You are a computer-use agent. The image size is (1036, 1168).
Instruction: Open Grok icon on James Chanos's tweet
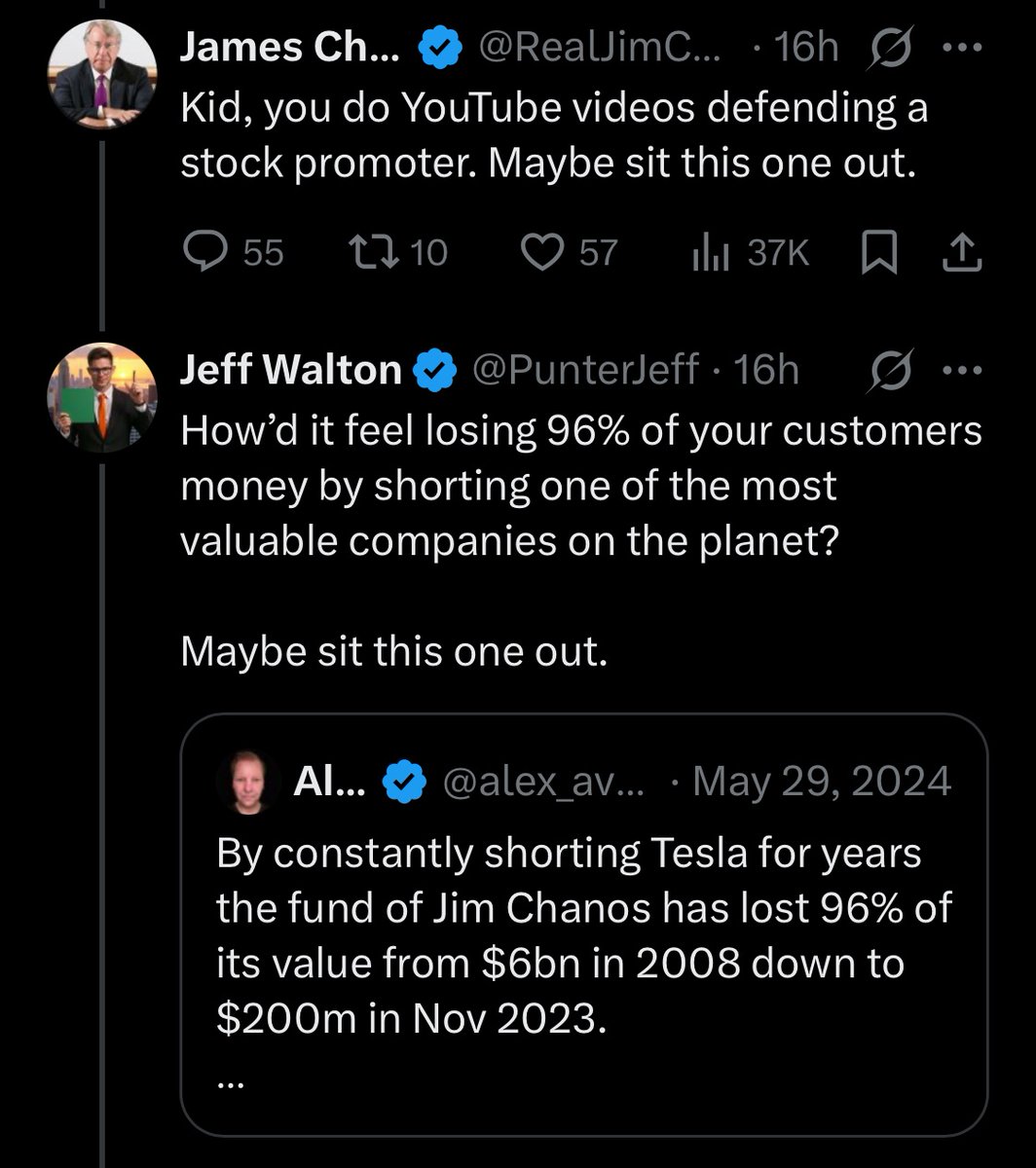888,48
